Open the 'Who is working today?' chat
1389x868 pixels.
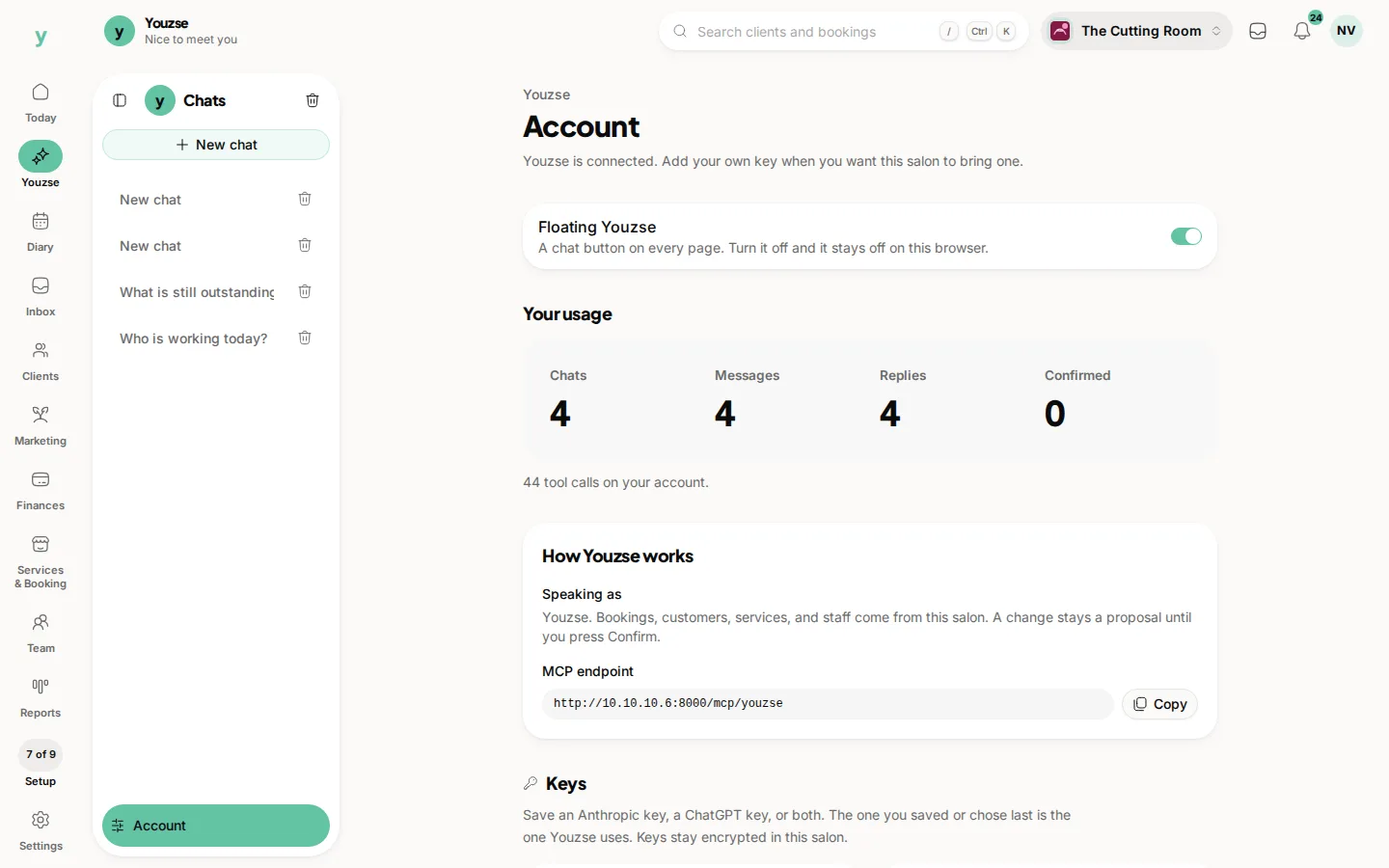pyautogui.click(x=194, y=339)
